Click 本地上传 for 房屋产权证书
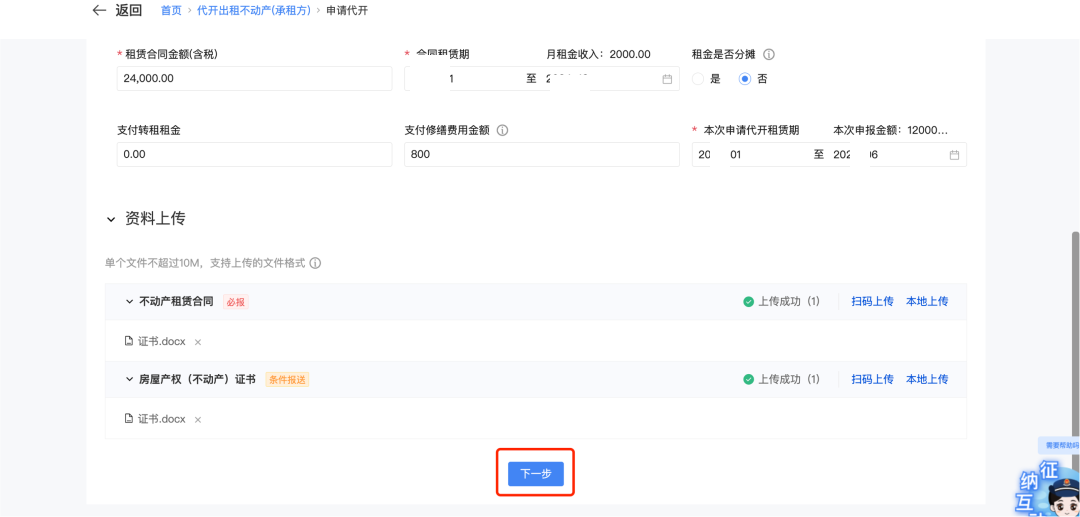The height and width of the screenshot is (517, 1080). pyautogui.click(x=927, y=379)
